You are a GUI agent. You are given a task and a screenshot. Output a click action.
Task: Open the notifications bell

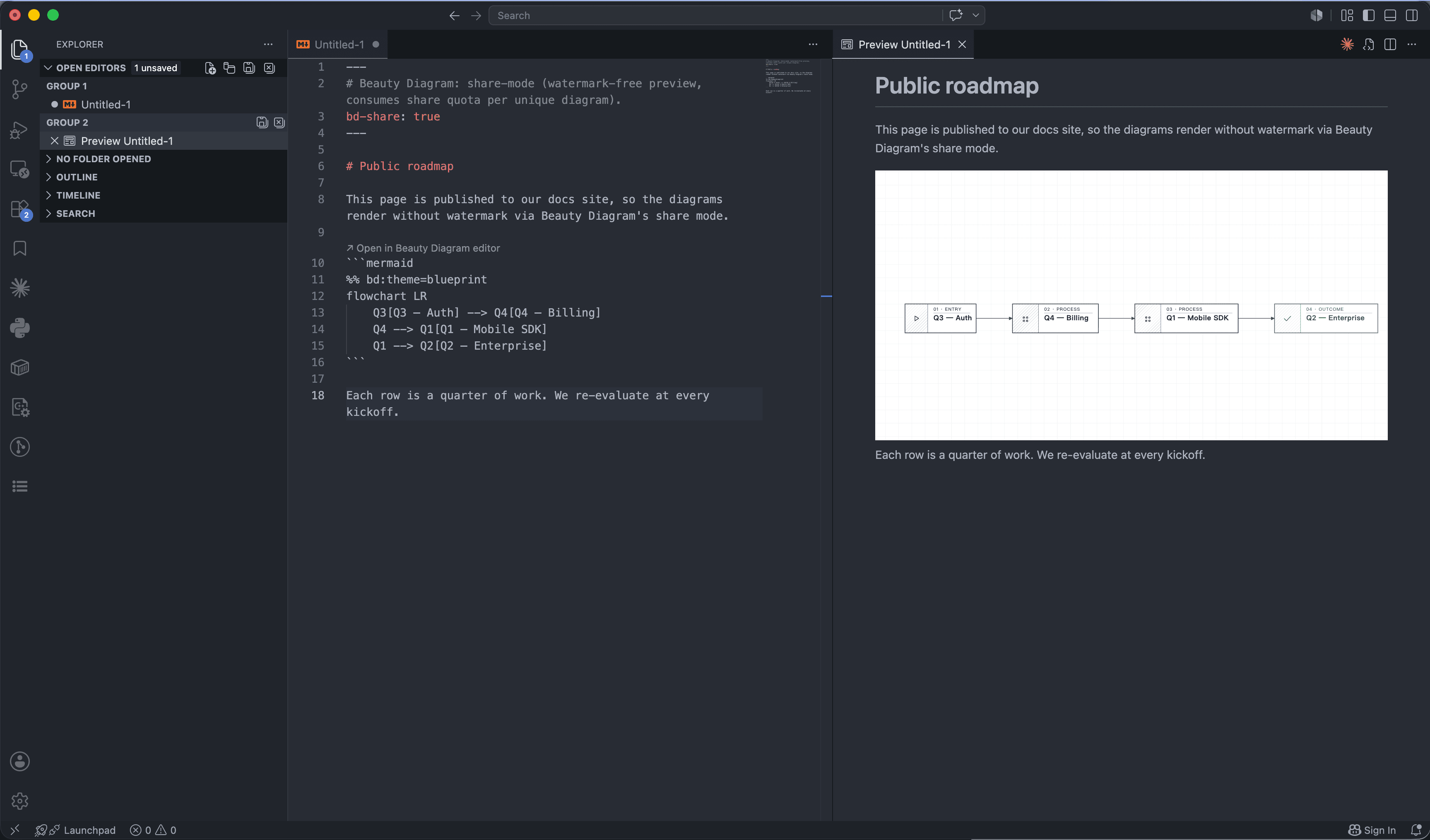[x=1416, y=830]
